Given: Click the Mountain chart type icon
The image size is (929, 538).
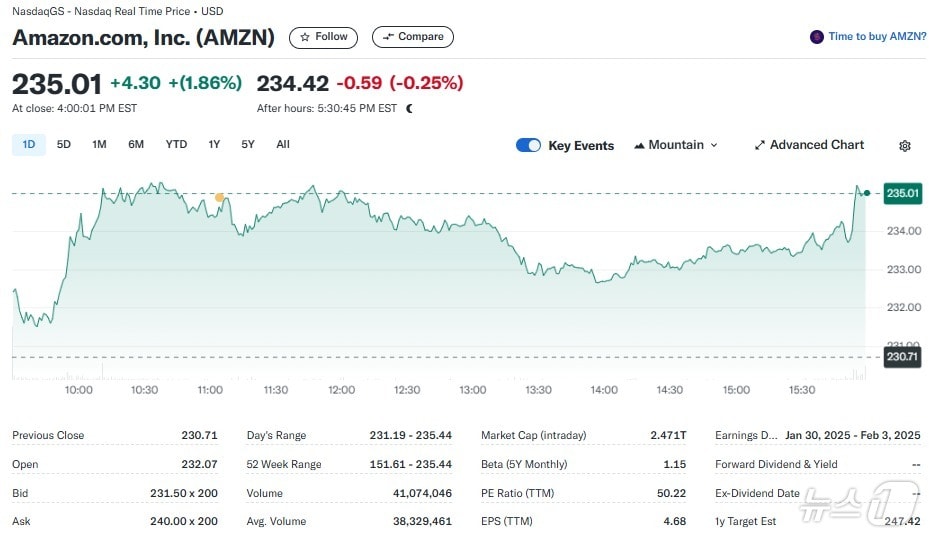Looking at the screenshot, I should (639, 146).
